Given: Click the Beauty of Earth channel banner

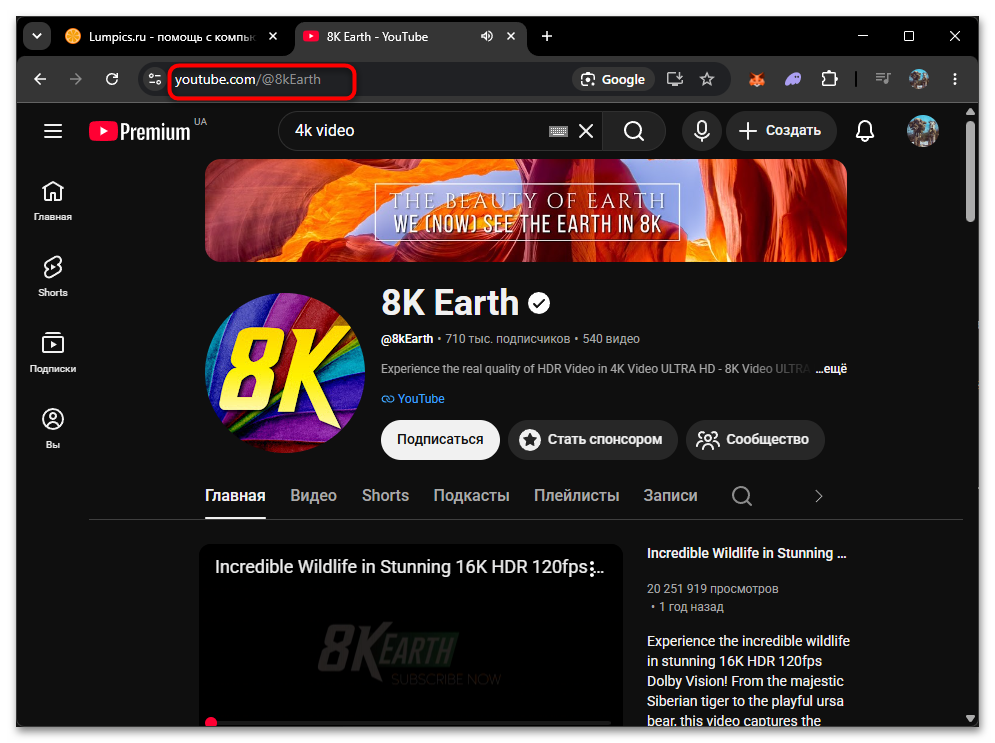Looking at the screenshot, I should click(x=525, y=211).
